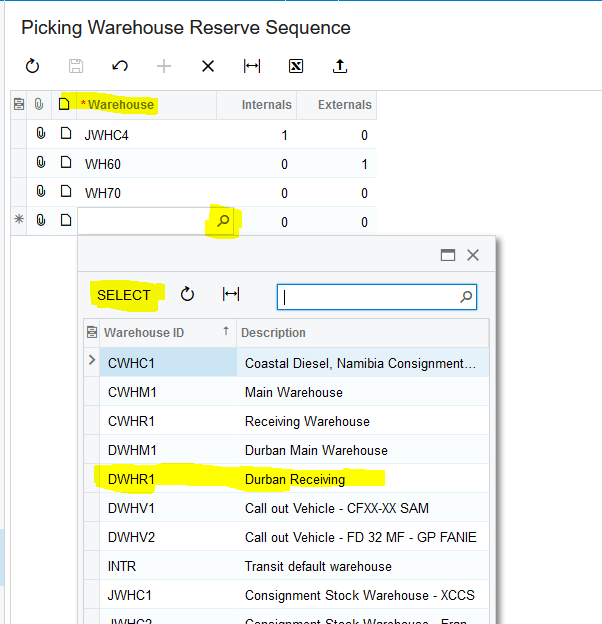
Task: Maximize the warehouse lookup popup
Action: (448, 255)
